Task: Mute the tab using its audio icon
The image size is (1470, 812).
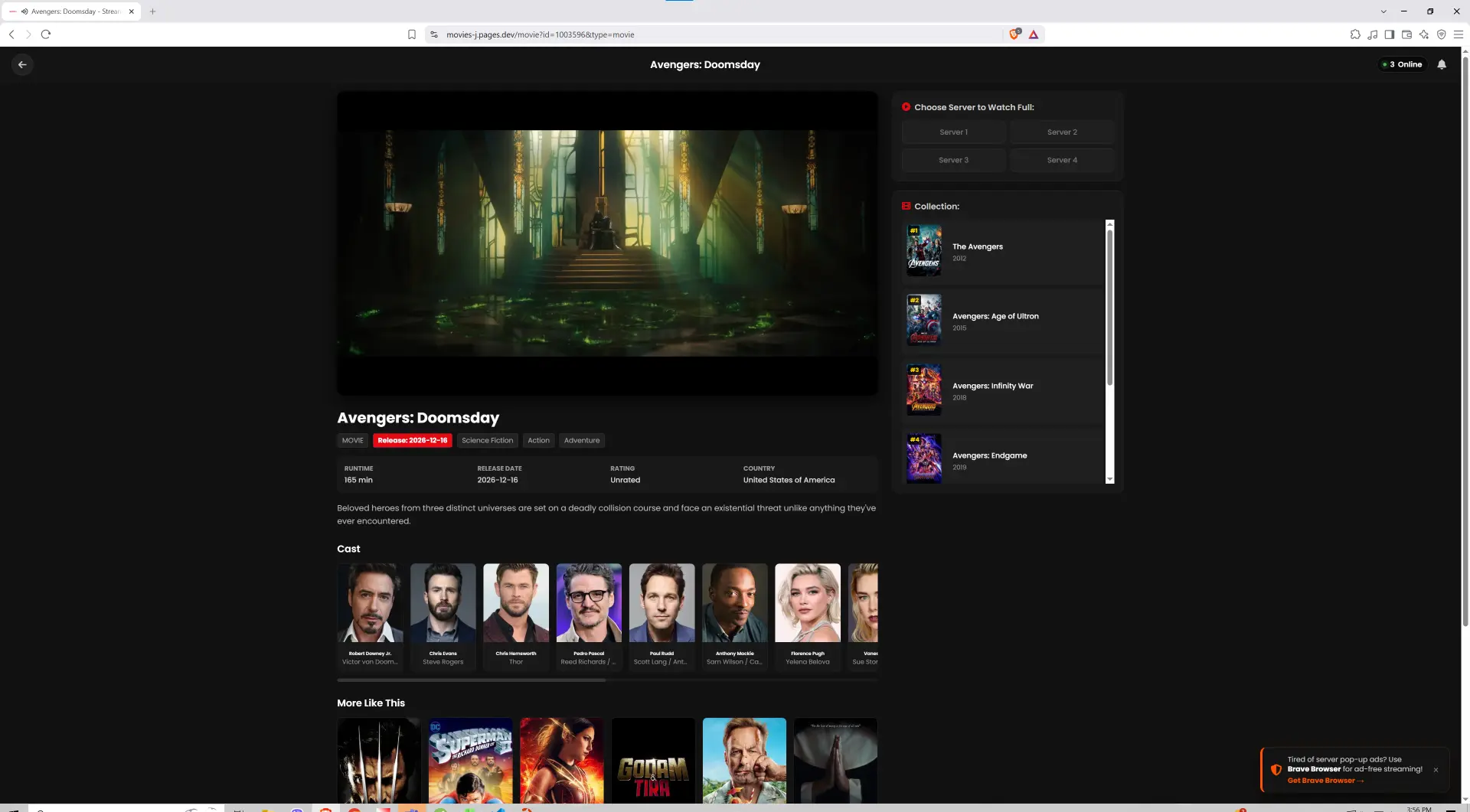Action: 24,11
